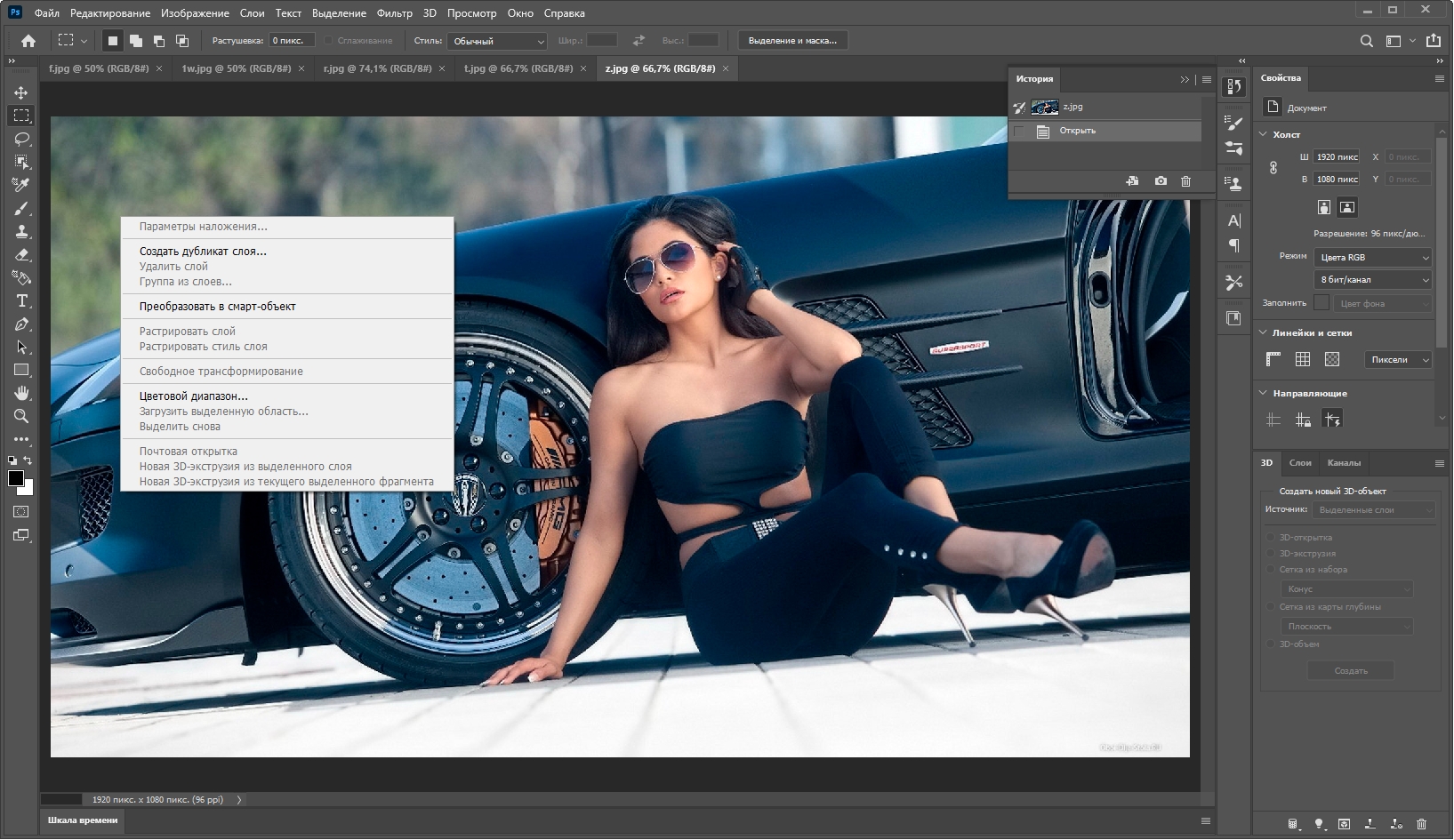Choose the Horizontal Type tool
Screen dimensions: 1454x840
coord(21,300)
